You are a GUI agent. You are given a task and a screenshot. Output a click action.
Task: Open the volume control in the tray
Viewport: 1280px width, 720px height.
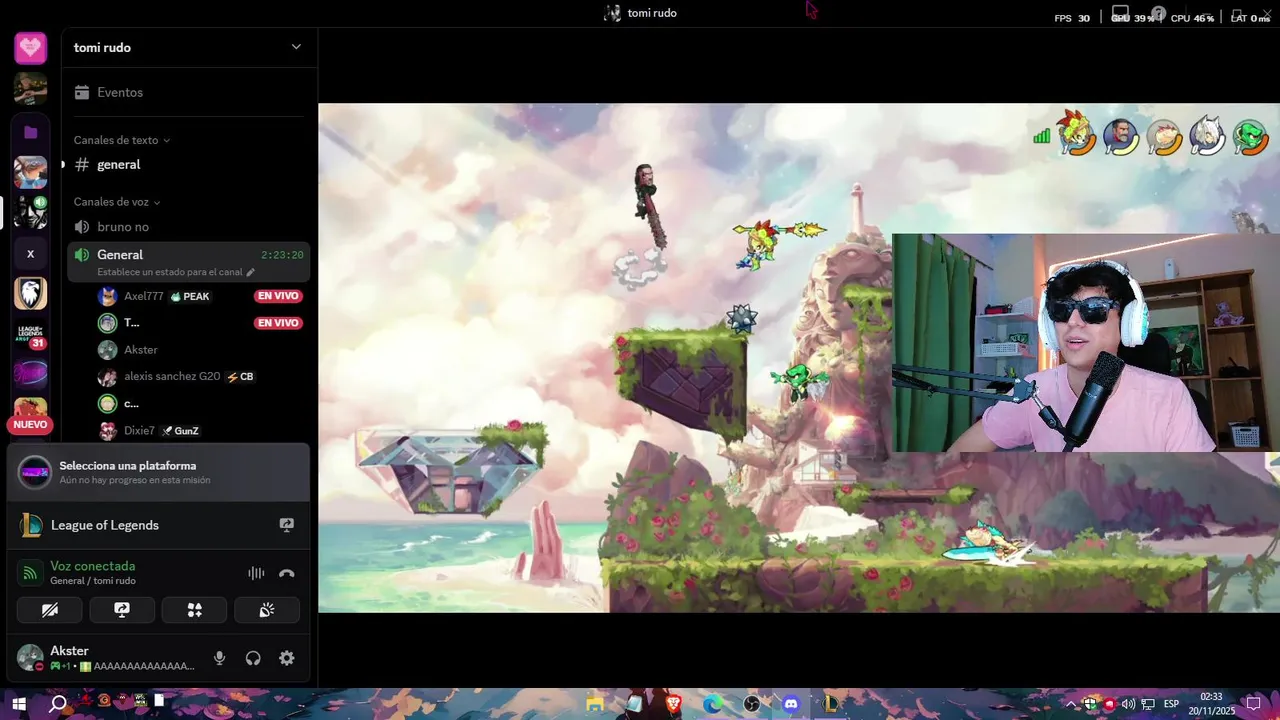pyautogui.click(x=1128, y=704)
